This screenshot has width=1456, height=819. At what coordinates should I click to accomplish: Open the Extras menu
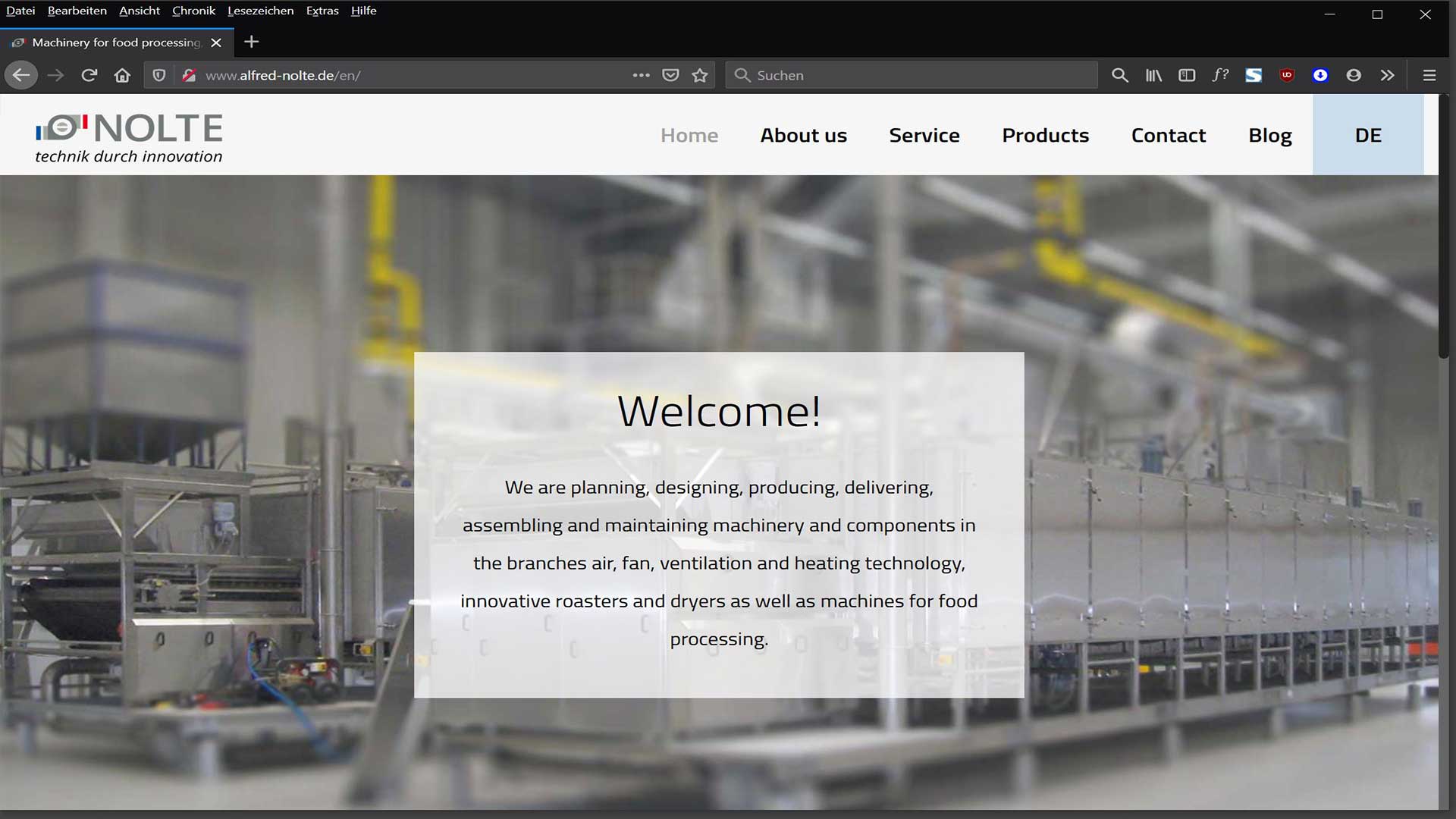click(322, 11)
